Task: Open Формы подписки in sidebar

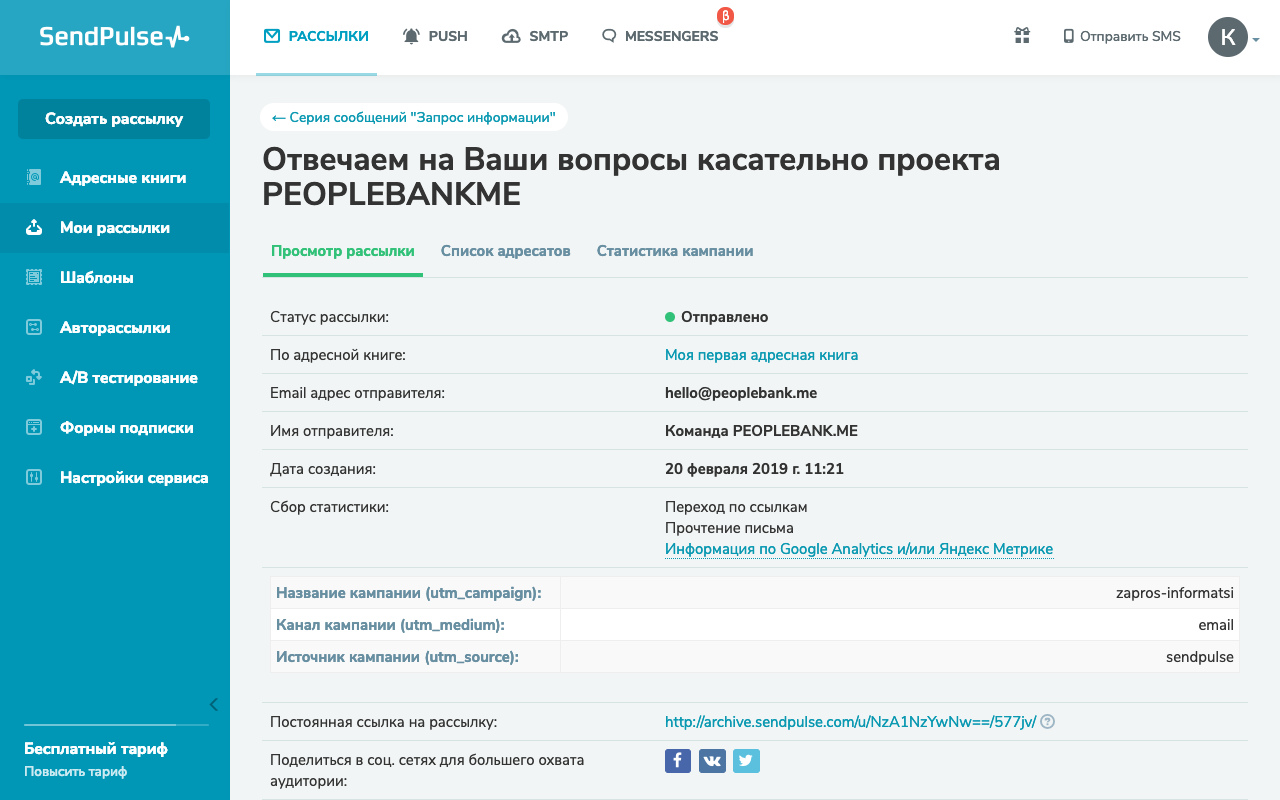Action: [x=126, y=428]
